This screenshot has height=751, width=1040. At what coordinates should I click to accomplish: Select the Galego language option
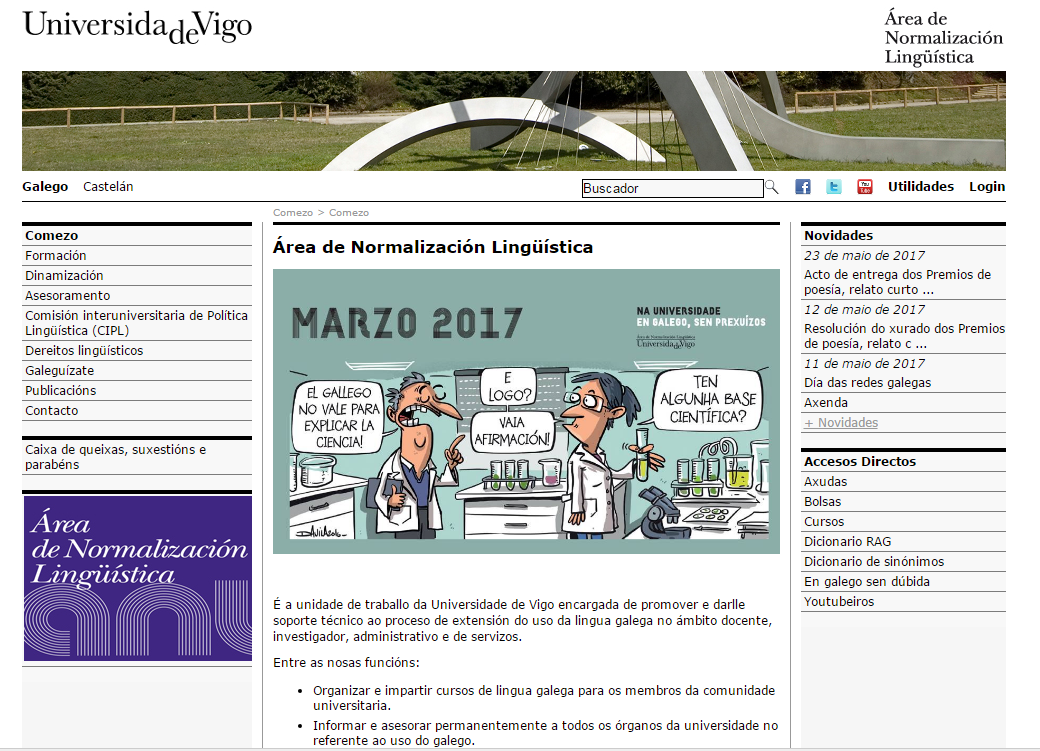[x=45, y=187]
